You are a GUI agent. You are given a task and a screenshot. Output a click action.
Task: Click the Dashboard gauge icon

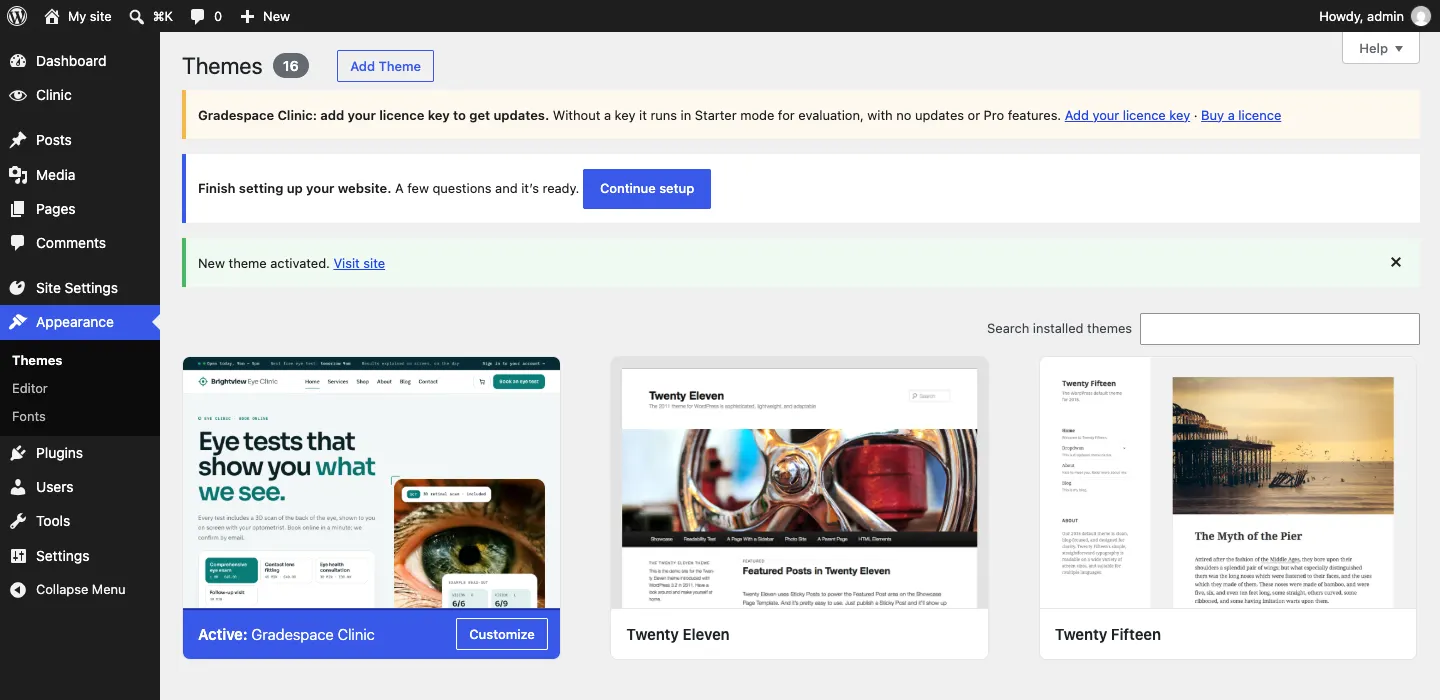18,61
